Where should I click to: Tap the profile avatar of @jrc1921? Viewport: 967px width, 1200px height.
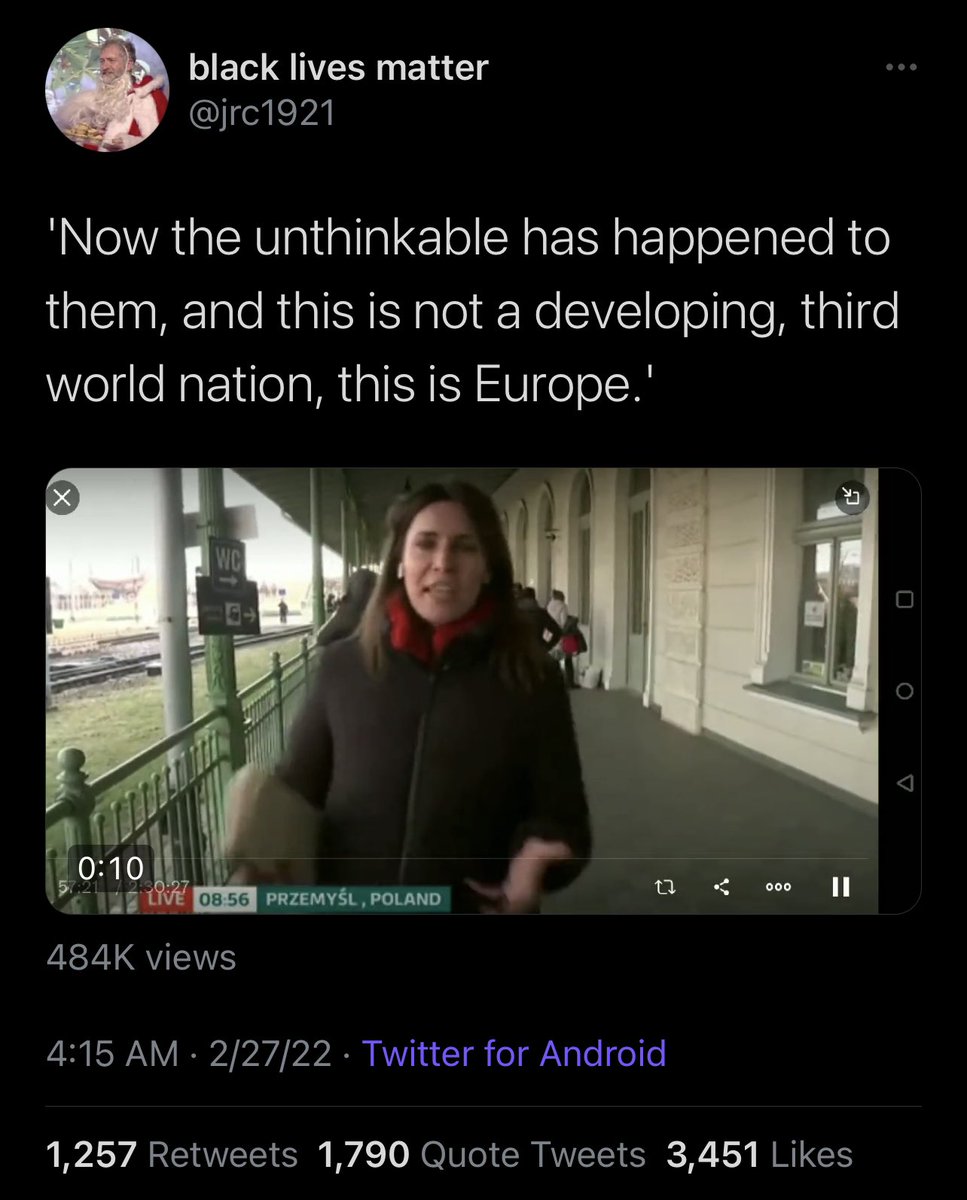[x=107, y=90]
